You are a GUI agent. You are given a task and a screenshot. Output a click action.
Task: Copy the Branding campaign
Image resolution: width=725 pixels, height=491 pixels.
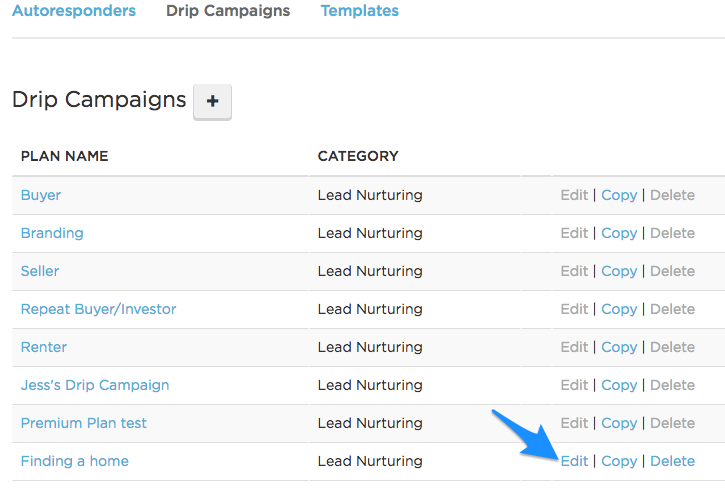coord(619,233)
